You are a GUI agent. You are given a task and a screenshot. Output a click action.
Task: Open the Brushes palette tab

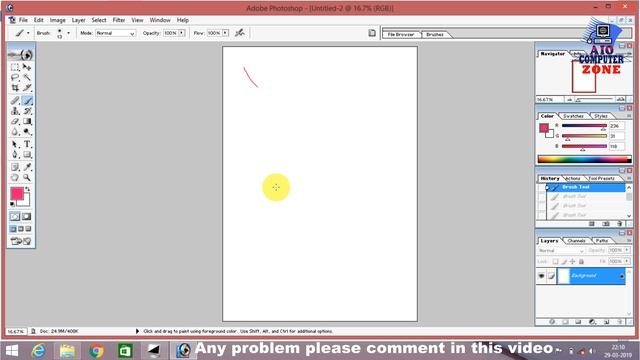pyautogui.click(x=435, y=34)
